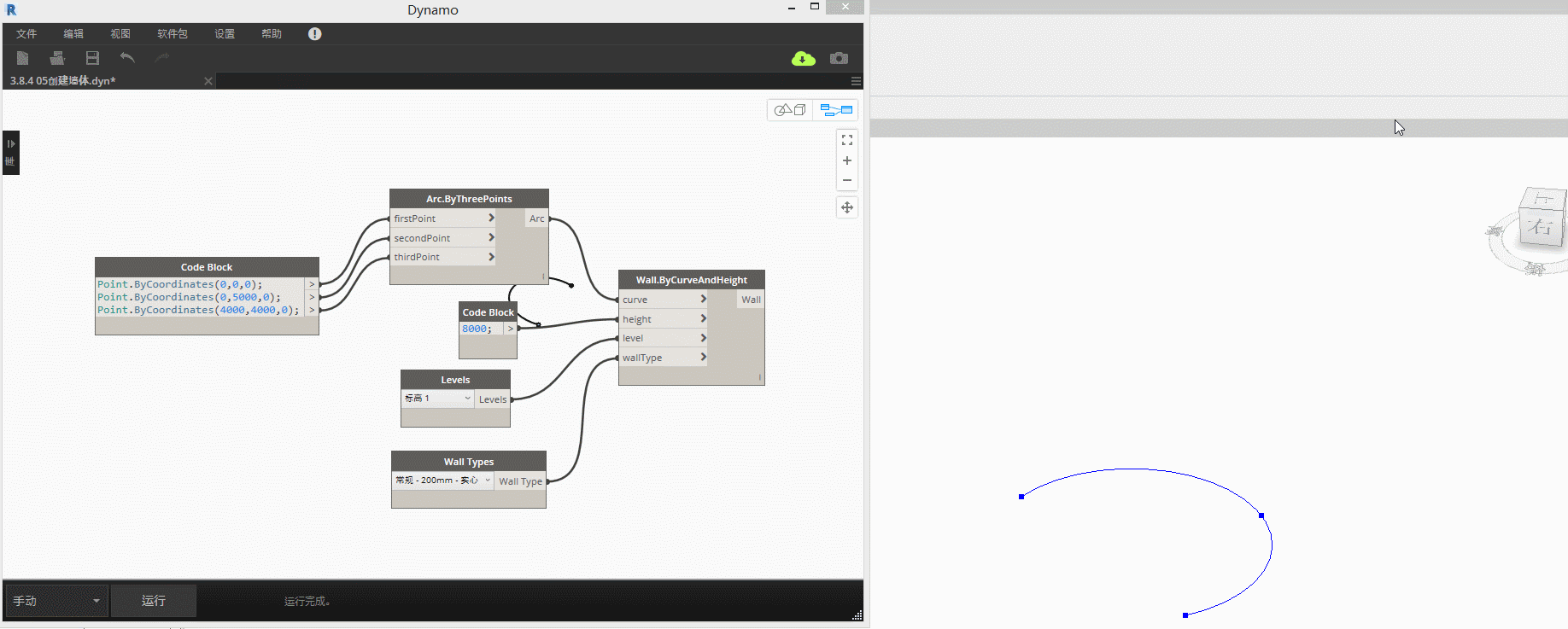Image resolution: width=1568 pixels, height=629 pixels.
Task: Click the wallType input port
Action: 664,358
